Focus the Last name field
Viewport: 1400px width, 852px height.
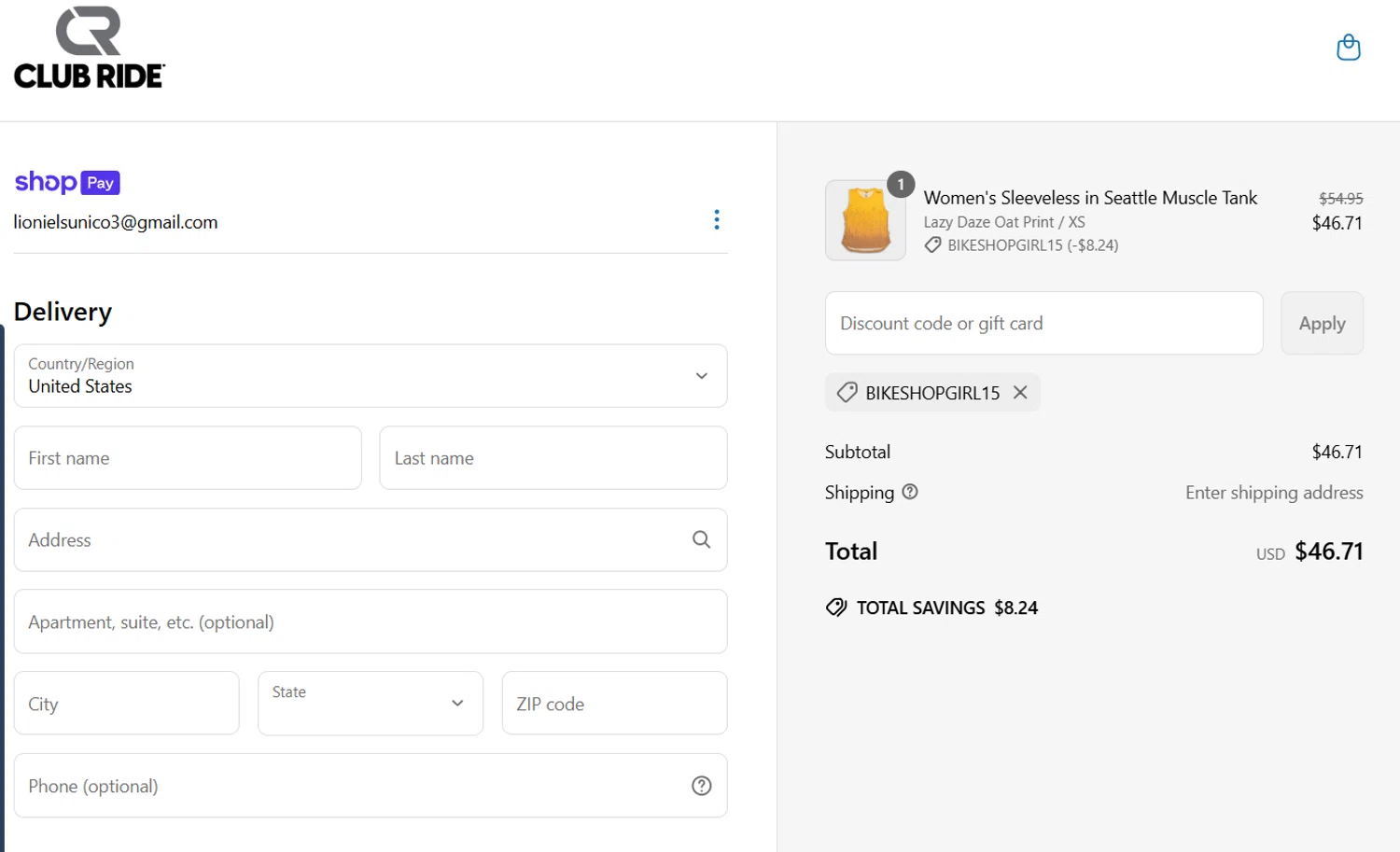click(x=553, y=458)
